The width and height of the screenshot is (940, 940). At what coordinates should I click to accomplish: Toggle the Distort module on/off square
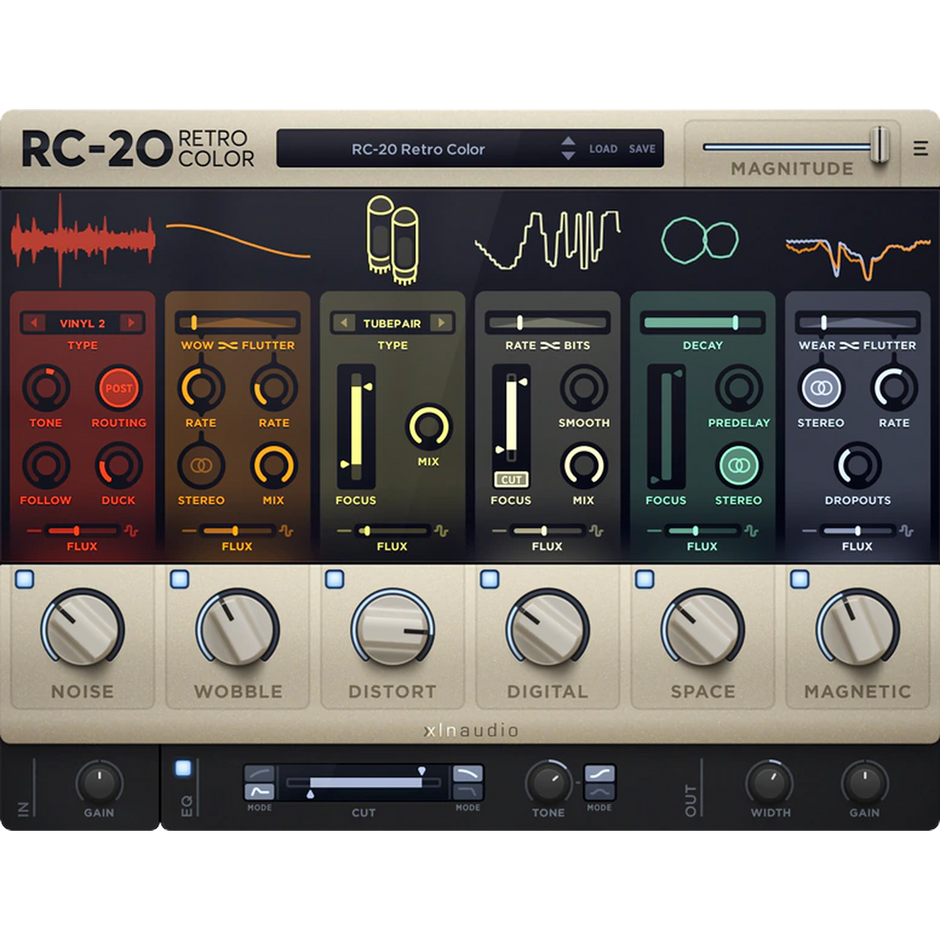pyautogui.click(x=334, y=579)
